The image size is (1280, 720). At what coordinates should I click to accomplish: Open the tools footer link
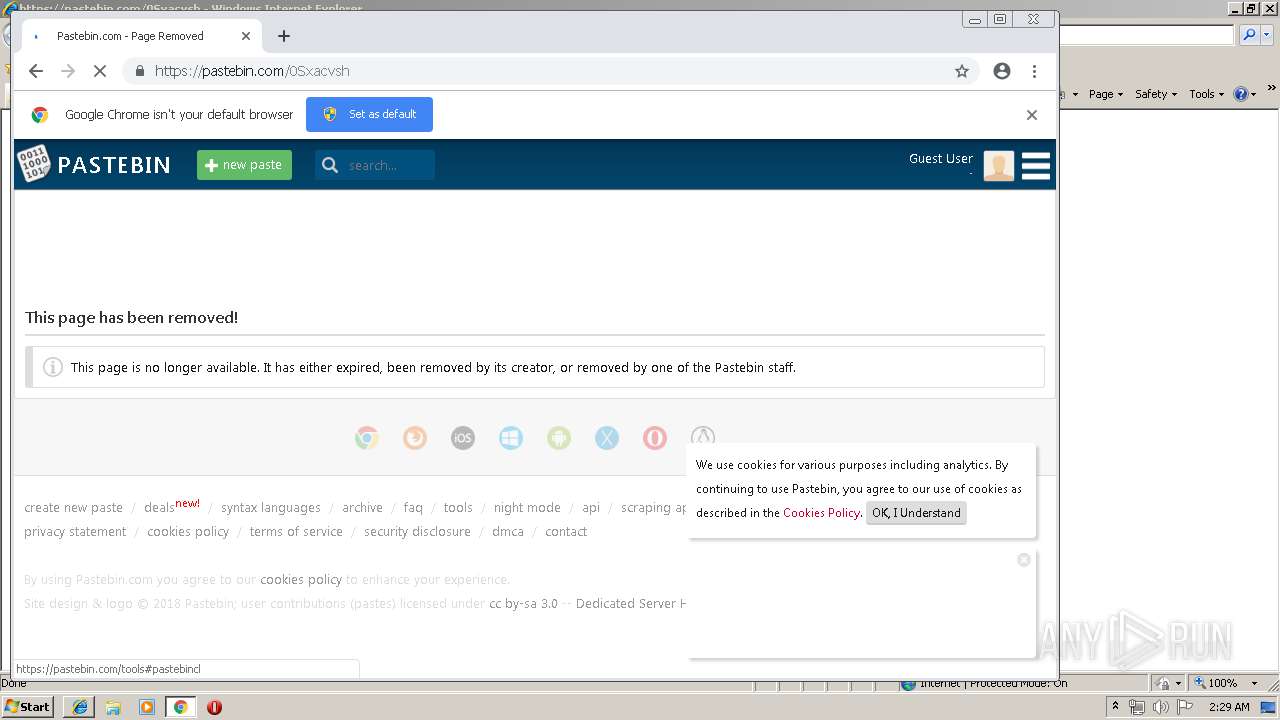click(458, 508)
